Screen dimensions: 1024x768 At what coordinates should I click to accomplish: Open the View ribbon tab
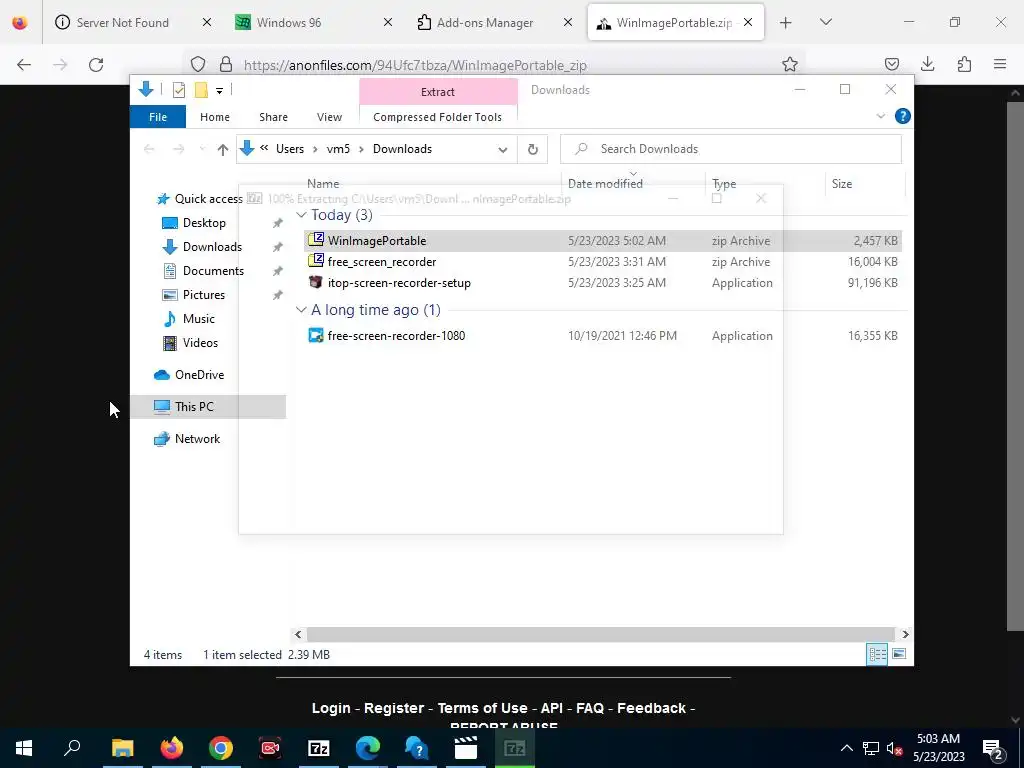click(329, 117)
